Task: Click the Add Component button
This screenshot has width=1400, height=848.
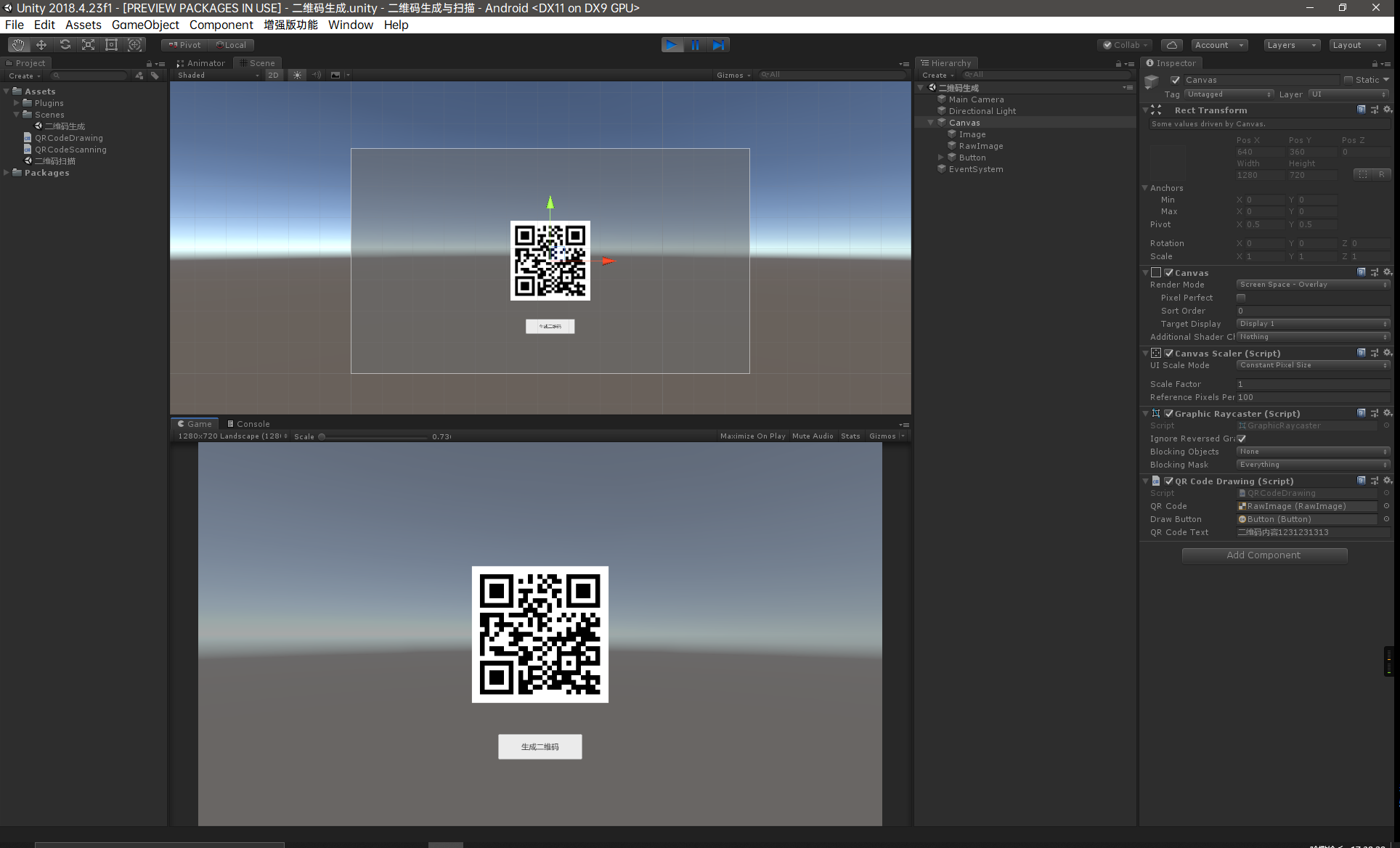Action: (x=1264, y=555)
